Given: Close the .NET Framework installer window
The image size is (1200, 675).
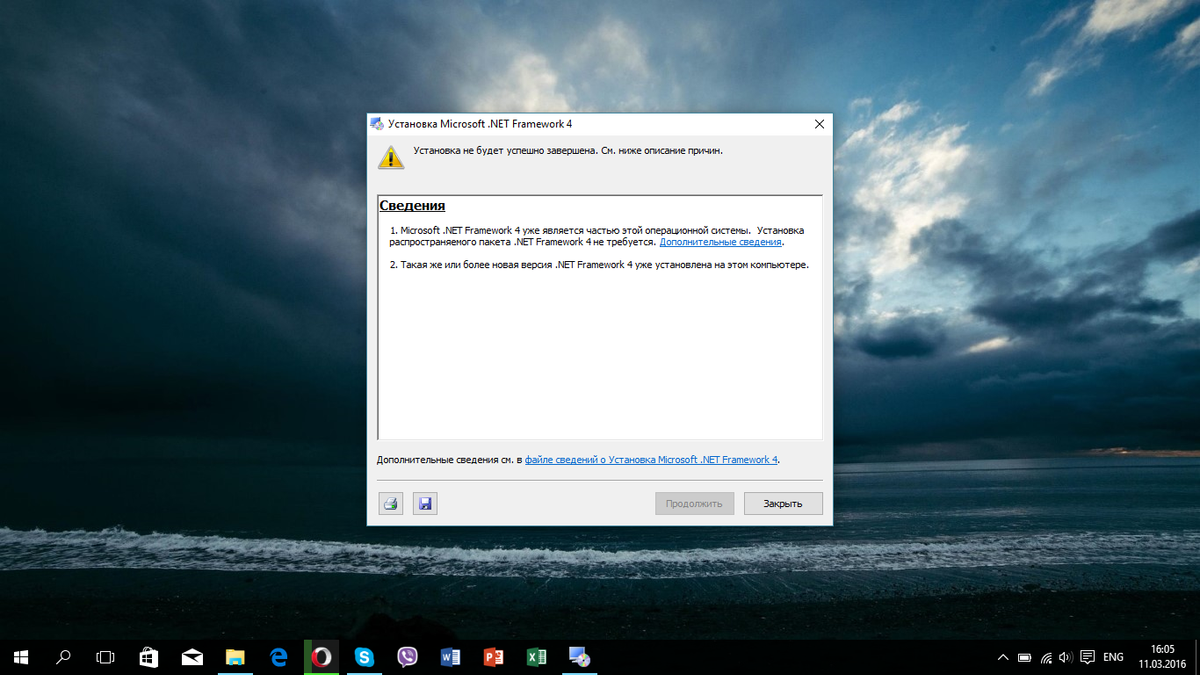Looking at the screenshot, I should pos(819,124).
